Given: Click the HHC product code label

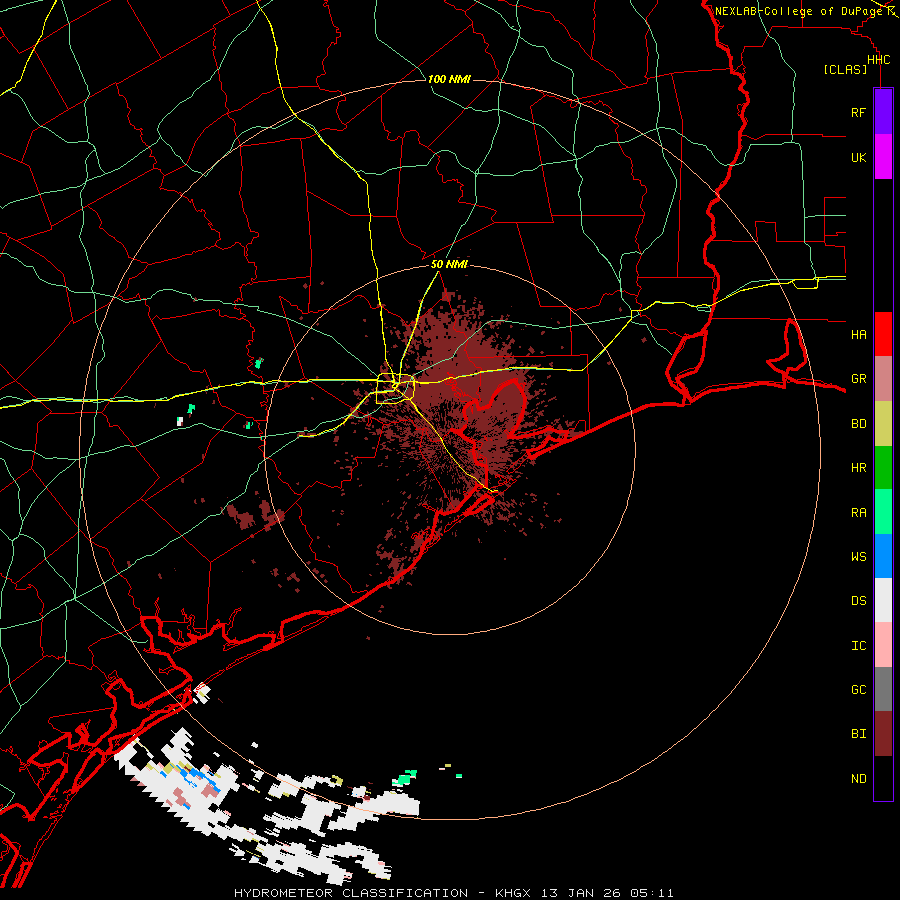Looking at the screenshot, I should coord(878,60).
